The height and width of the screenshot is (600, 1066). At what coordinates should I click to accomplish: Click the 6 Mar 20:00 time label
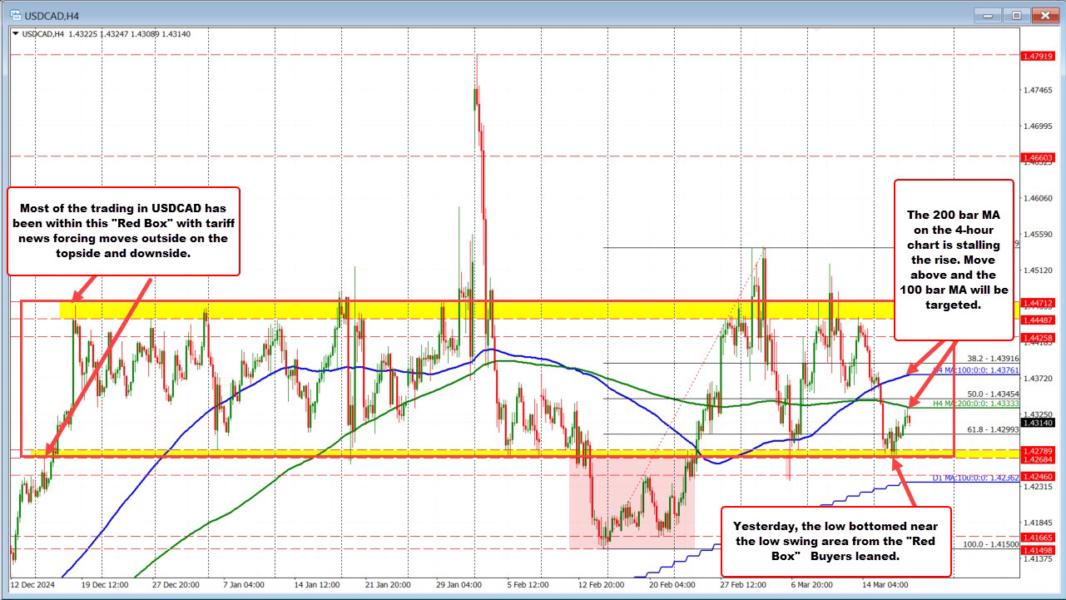point(811,584)
